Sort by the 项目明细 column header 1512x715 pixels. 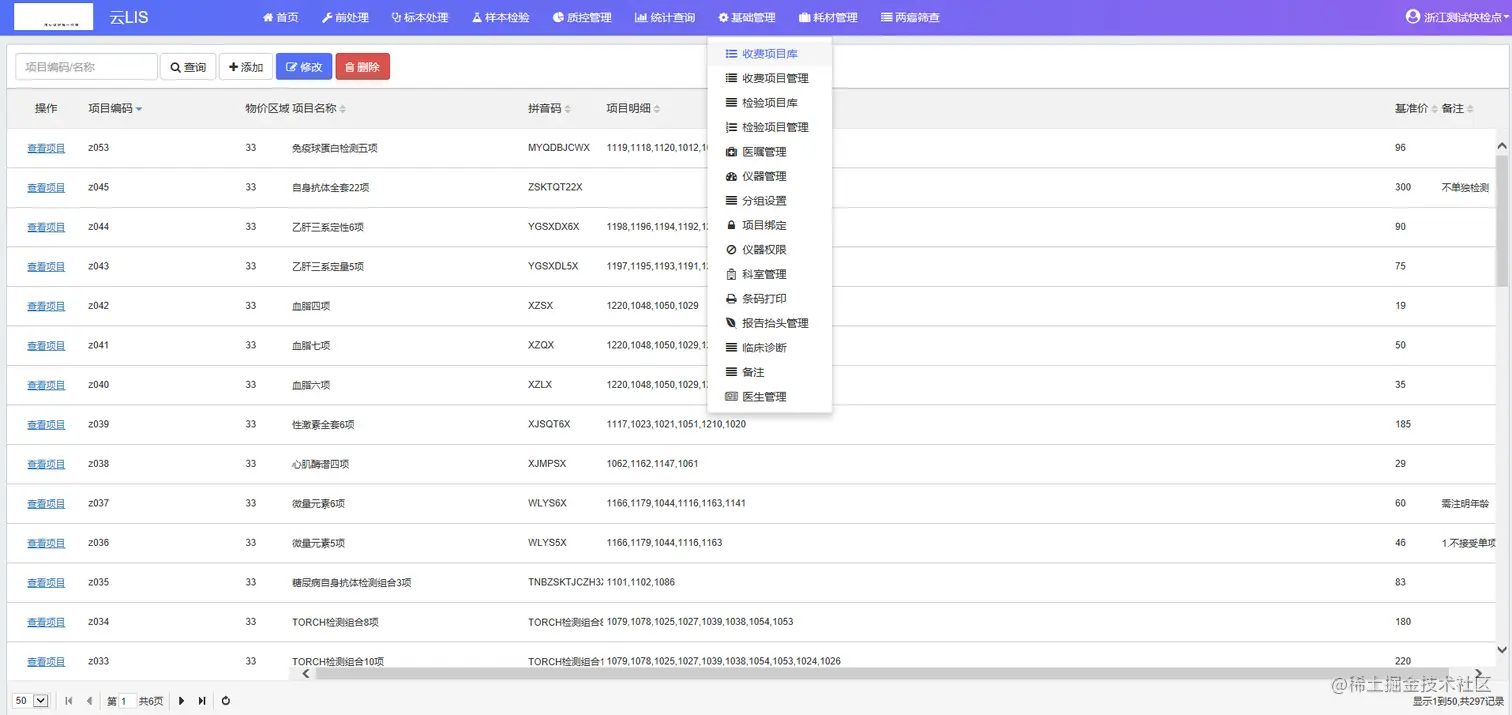(x=633, y=108)
